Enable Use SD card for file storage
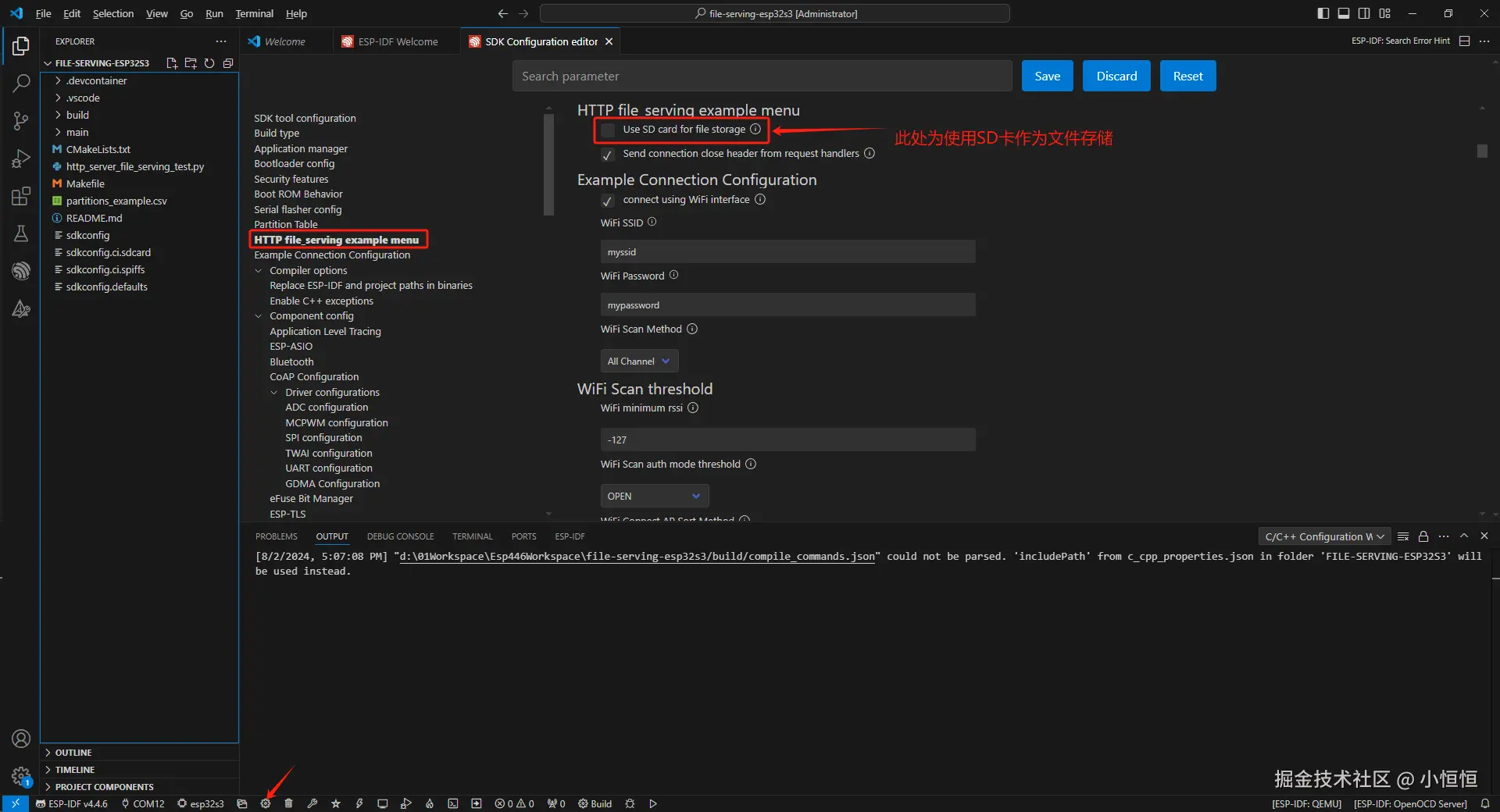Viewport: 1500px width, 812px height. [x=608, y=130]
